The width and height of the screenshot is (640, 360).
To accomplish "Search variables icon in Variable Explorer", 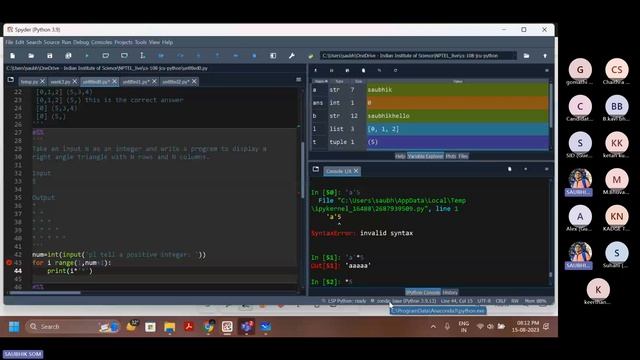I will (379, 70).
